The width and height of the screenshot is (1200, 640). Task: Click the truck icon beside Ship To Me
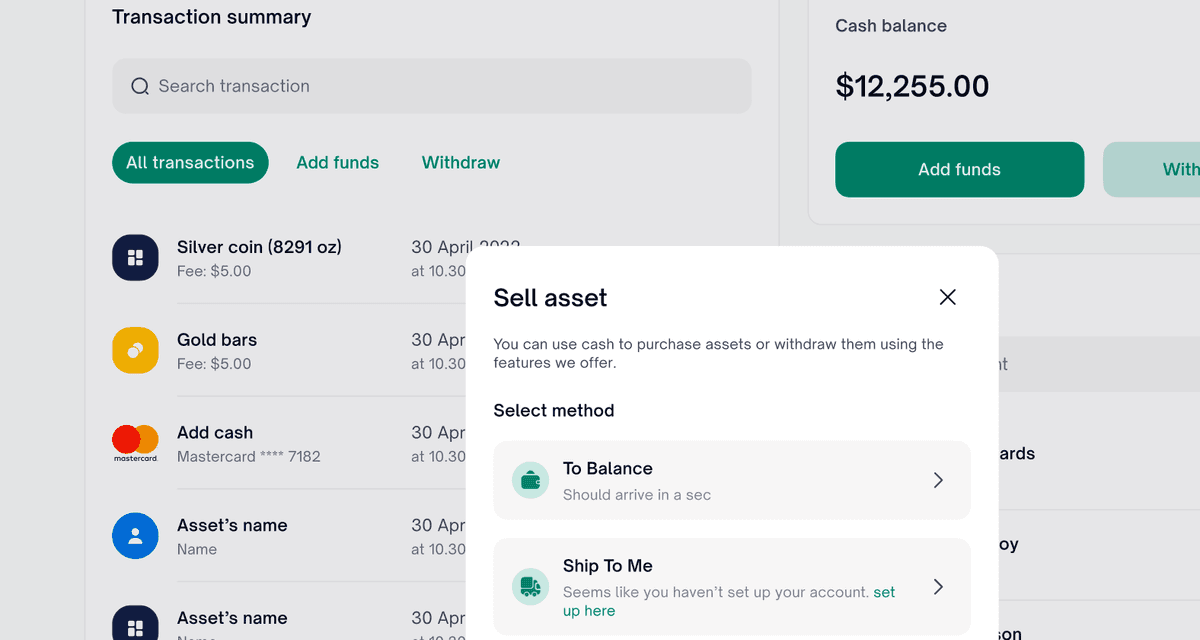(x=530, y=586)
